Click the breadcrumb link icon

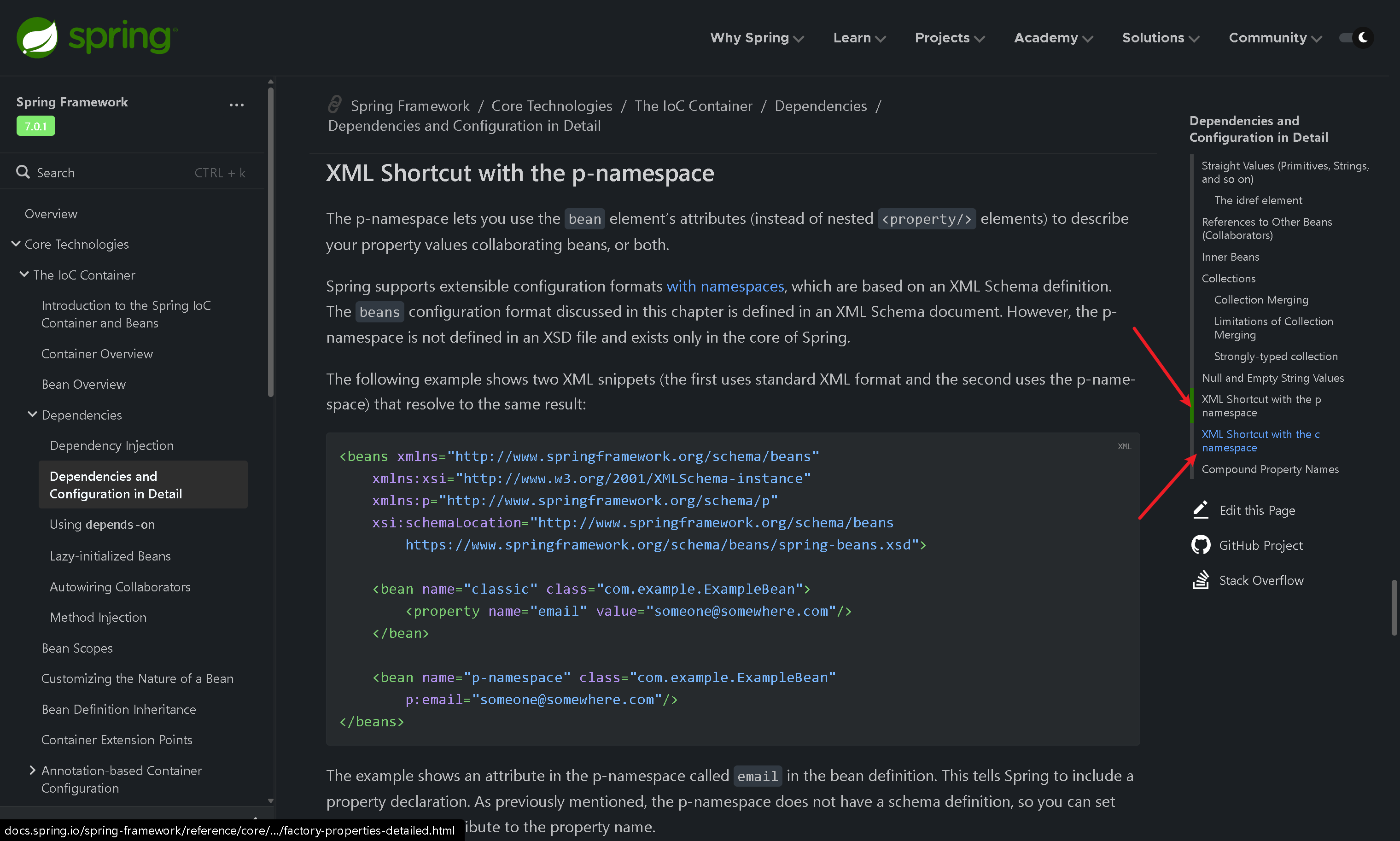(x=335, y=104)
